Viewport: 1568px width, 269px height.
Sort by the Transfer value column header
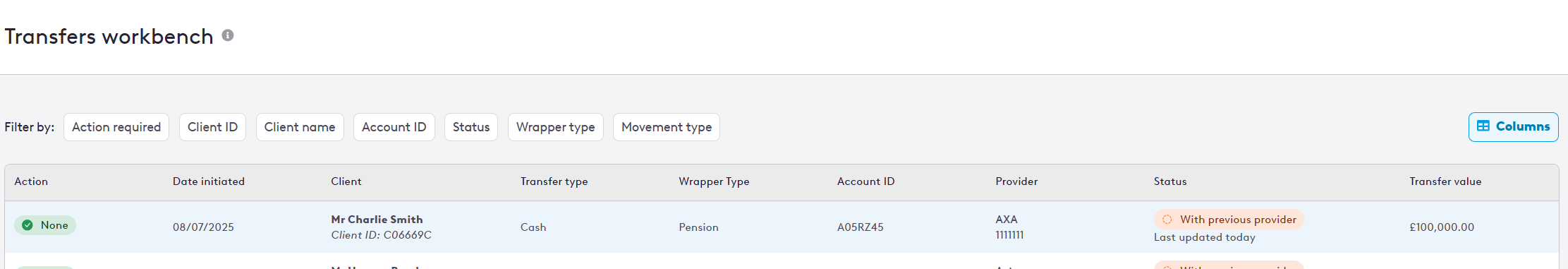tap(1445, 181)
